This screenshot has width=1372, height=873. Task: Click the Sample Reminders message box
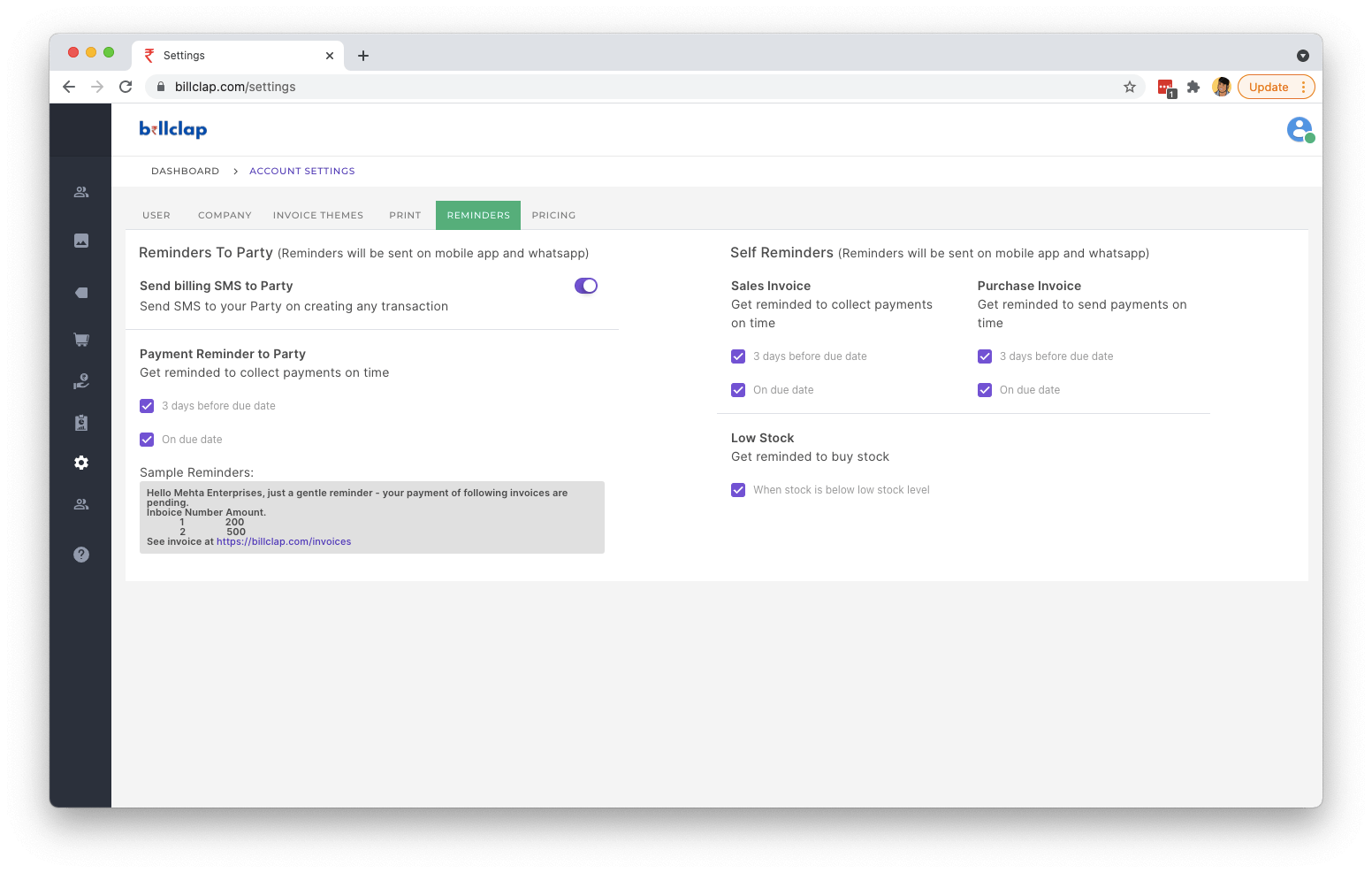click(372, 517)
